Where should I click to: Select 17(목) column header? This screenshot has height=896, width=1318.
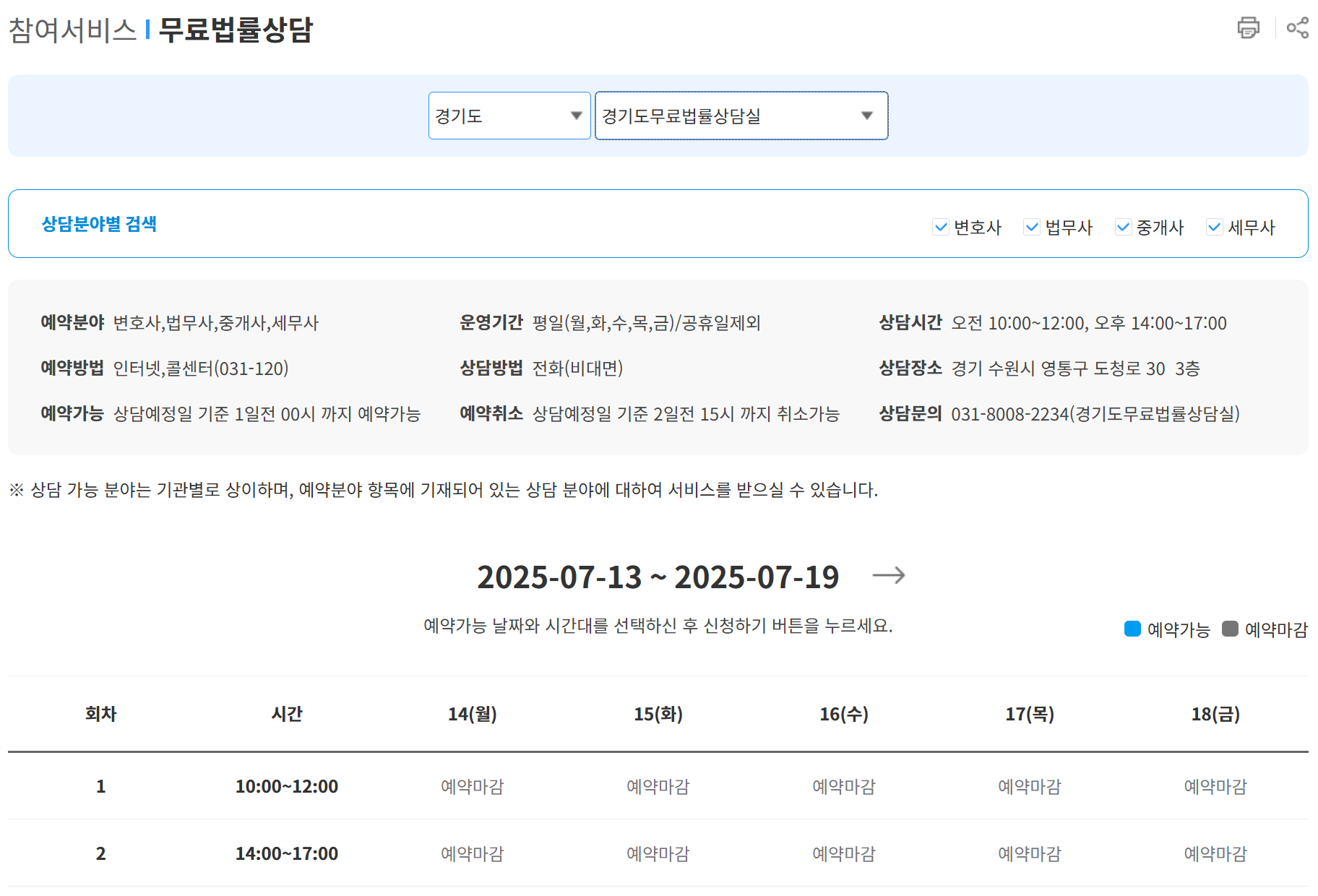tap(1030, 714)
